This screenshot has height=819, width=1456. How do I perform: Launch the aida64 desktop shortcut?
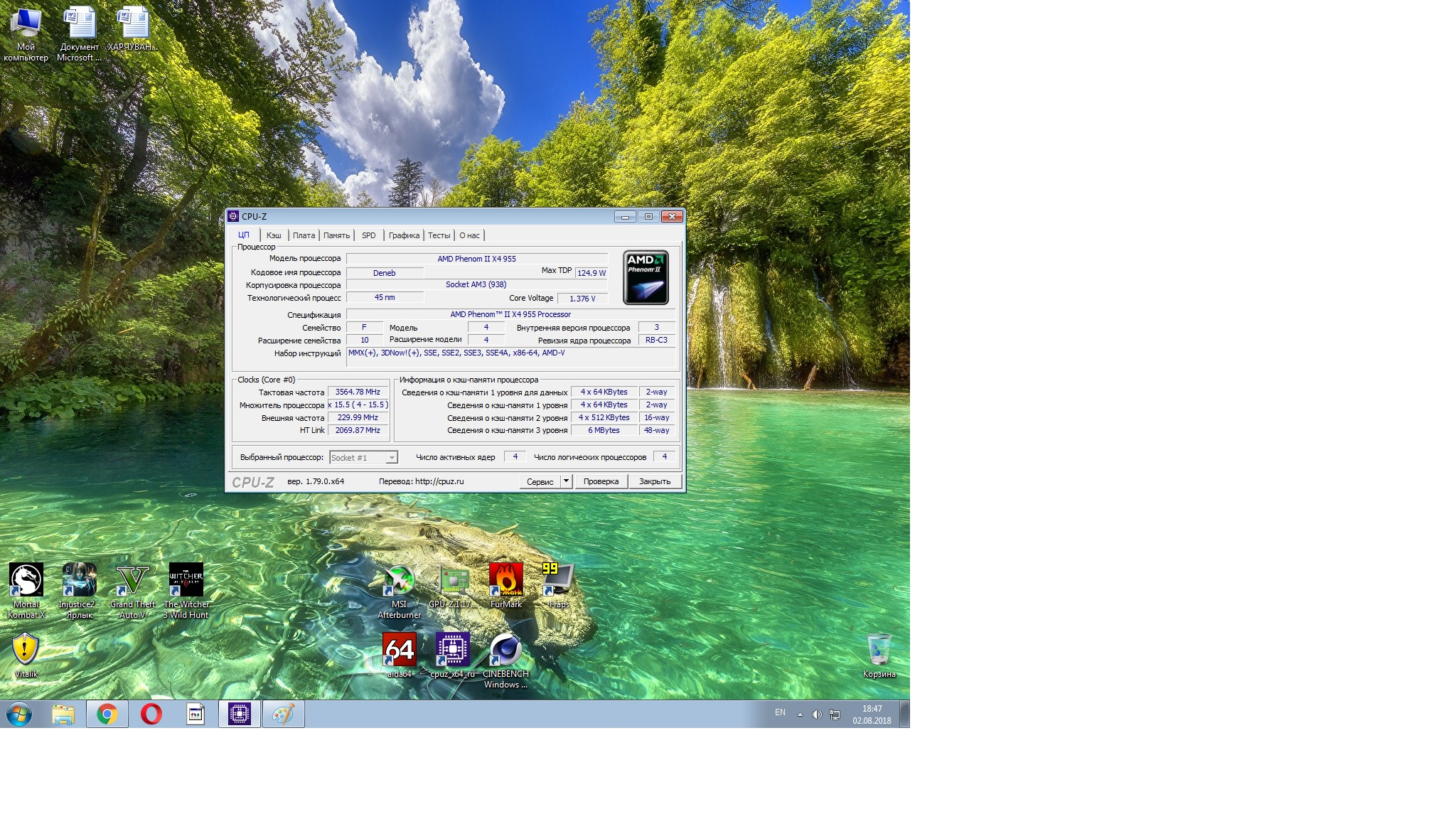[400, 651]
